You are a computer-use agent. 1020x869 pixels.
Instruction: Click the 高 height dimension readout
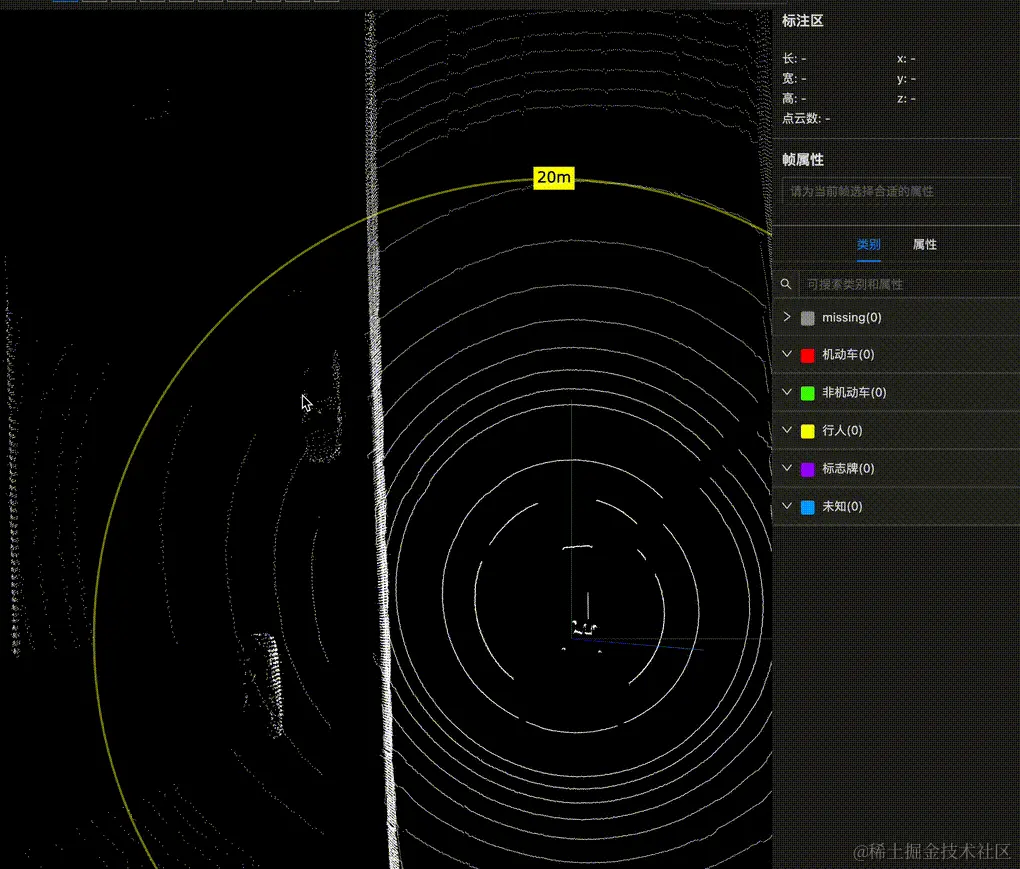click(794, 98)
